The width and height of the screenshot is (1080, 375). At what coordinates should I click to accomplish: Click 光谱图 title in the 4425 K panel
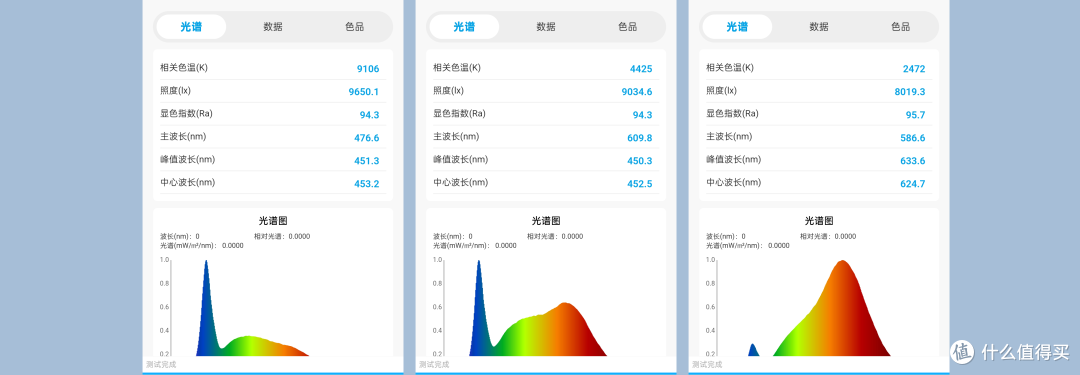[x=546, y=221]
